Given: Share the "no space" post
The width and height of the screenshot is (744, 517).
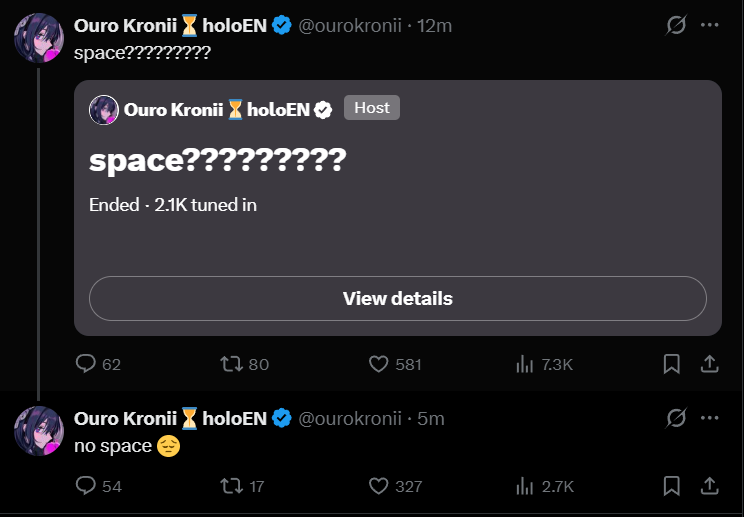Looking at the screenshot, I should click(708, 486).
